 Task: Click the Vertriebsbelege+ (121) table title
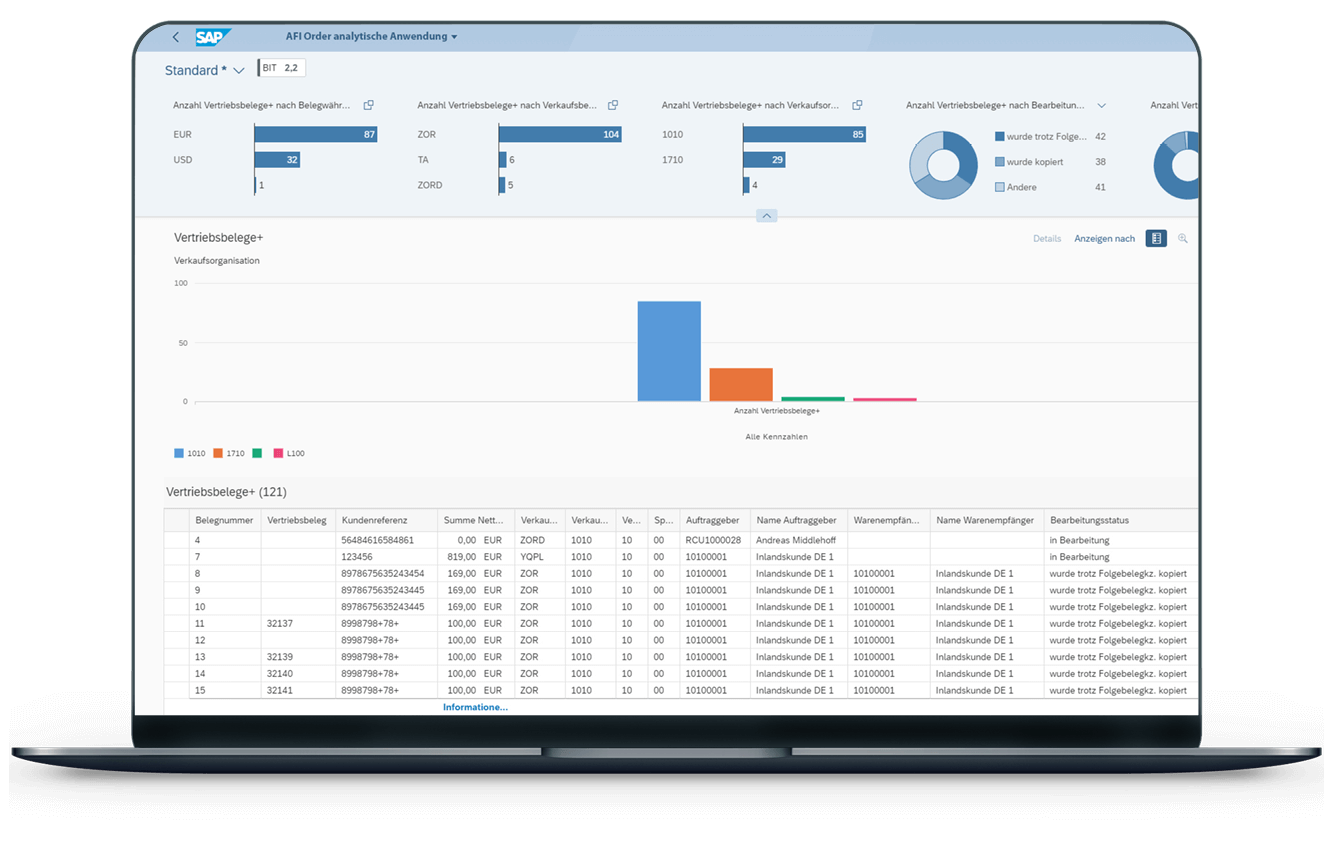pyautogui.click(x=226, y=492)
